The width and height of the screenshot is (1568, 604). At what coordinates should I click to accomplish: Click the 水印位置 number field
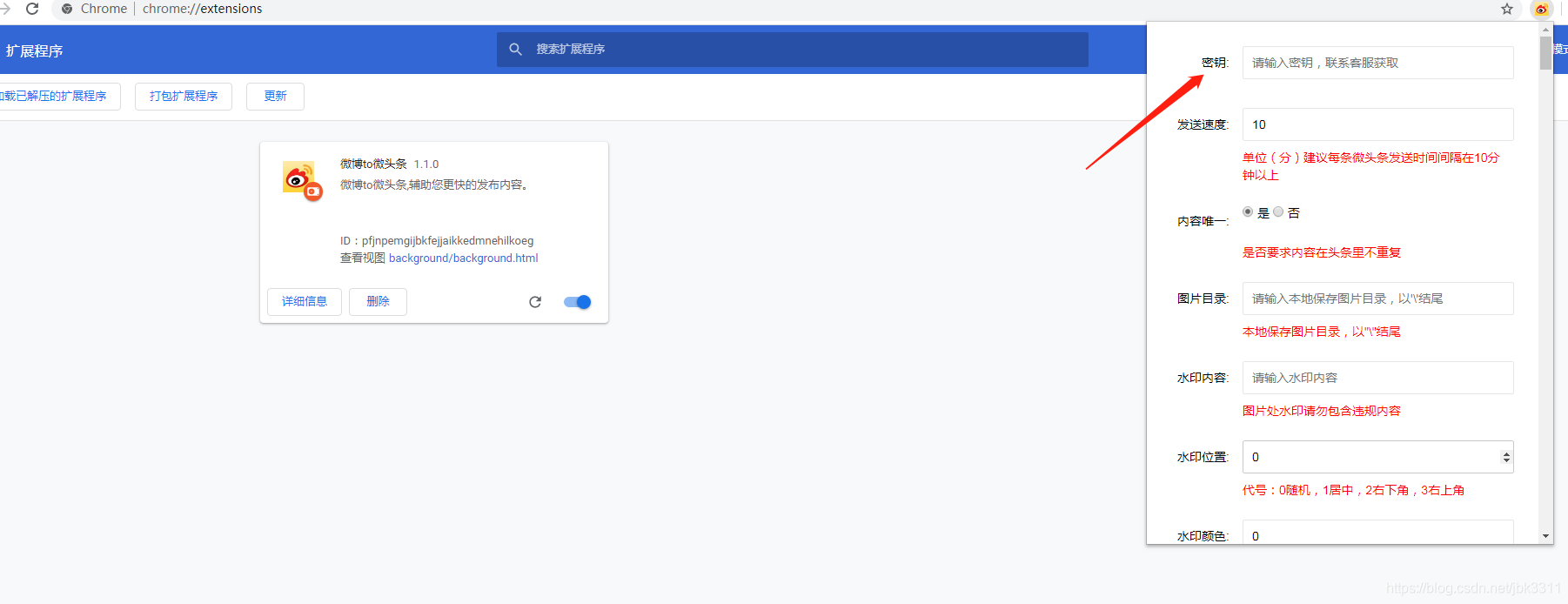tap(1377, 457)
